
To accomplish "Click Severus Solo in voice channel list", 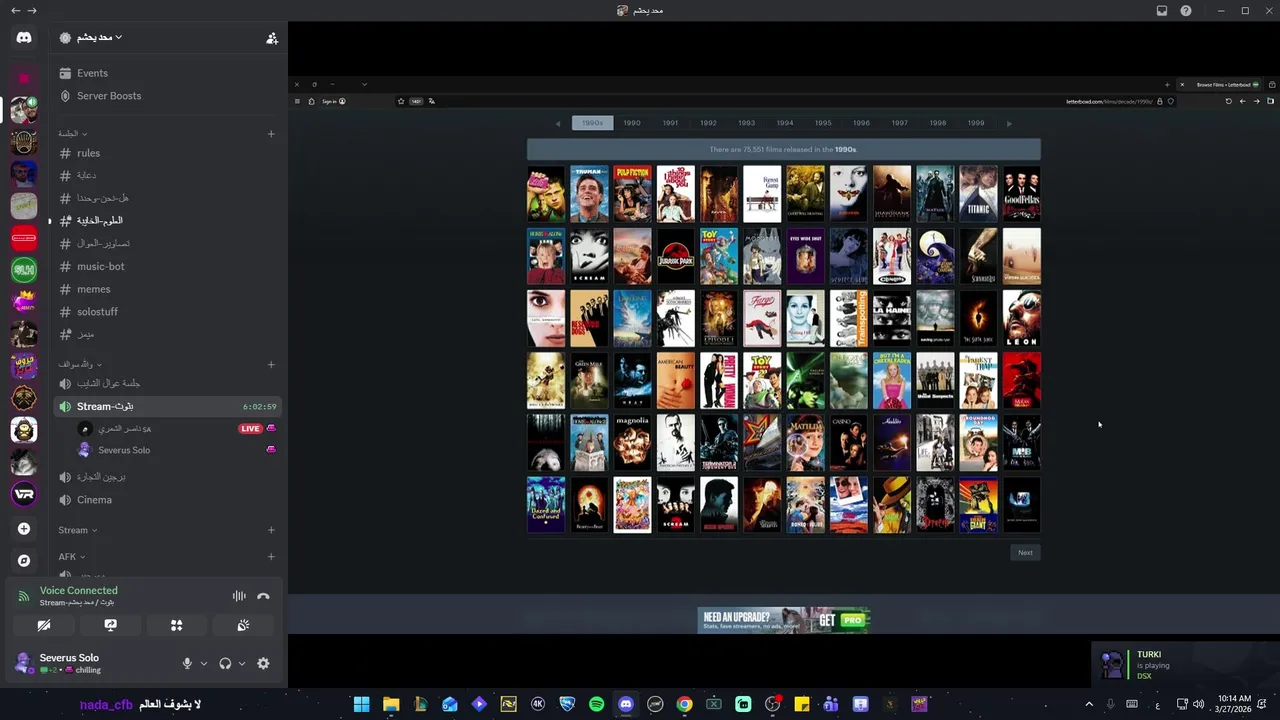I will click(x=124, y=451).
